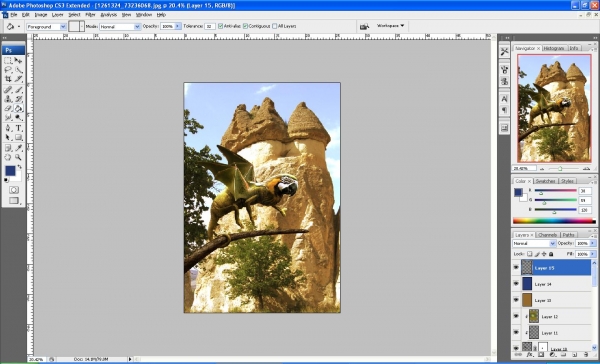Select the Eraser tool

point(8,108)
